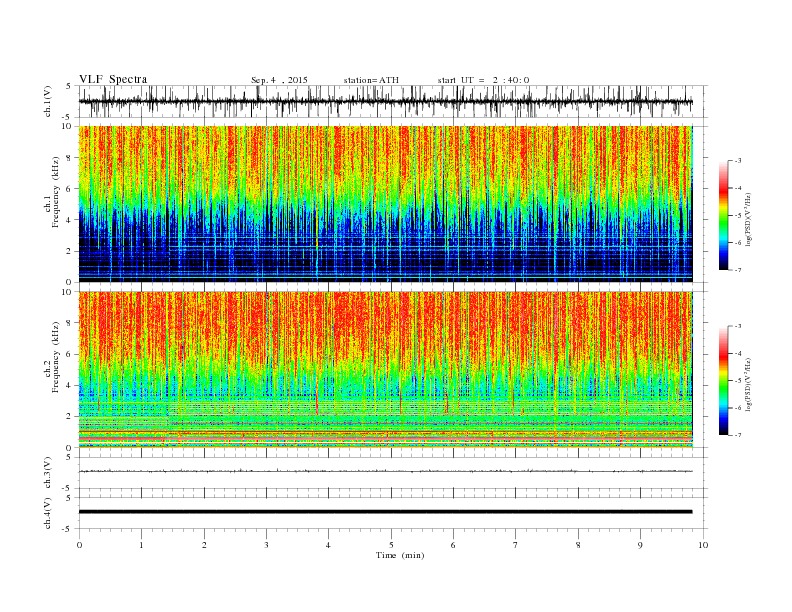Click the "6" kHz tick on ch.2 frequency axis

(x=70, y=354)
